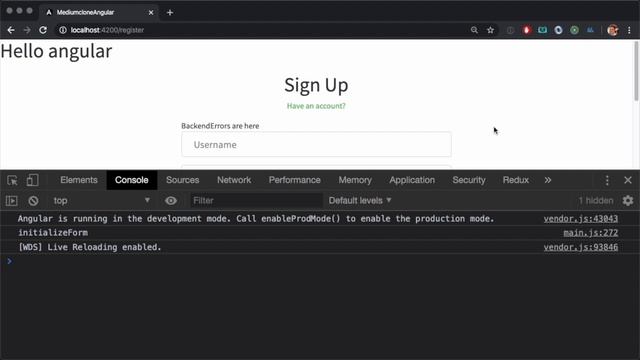Screen dimensions: 640x360
Task: Switch to the Sources tab
Action: tap(182, 180)
